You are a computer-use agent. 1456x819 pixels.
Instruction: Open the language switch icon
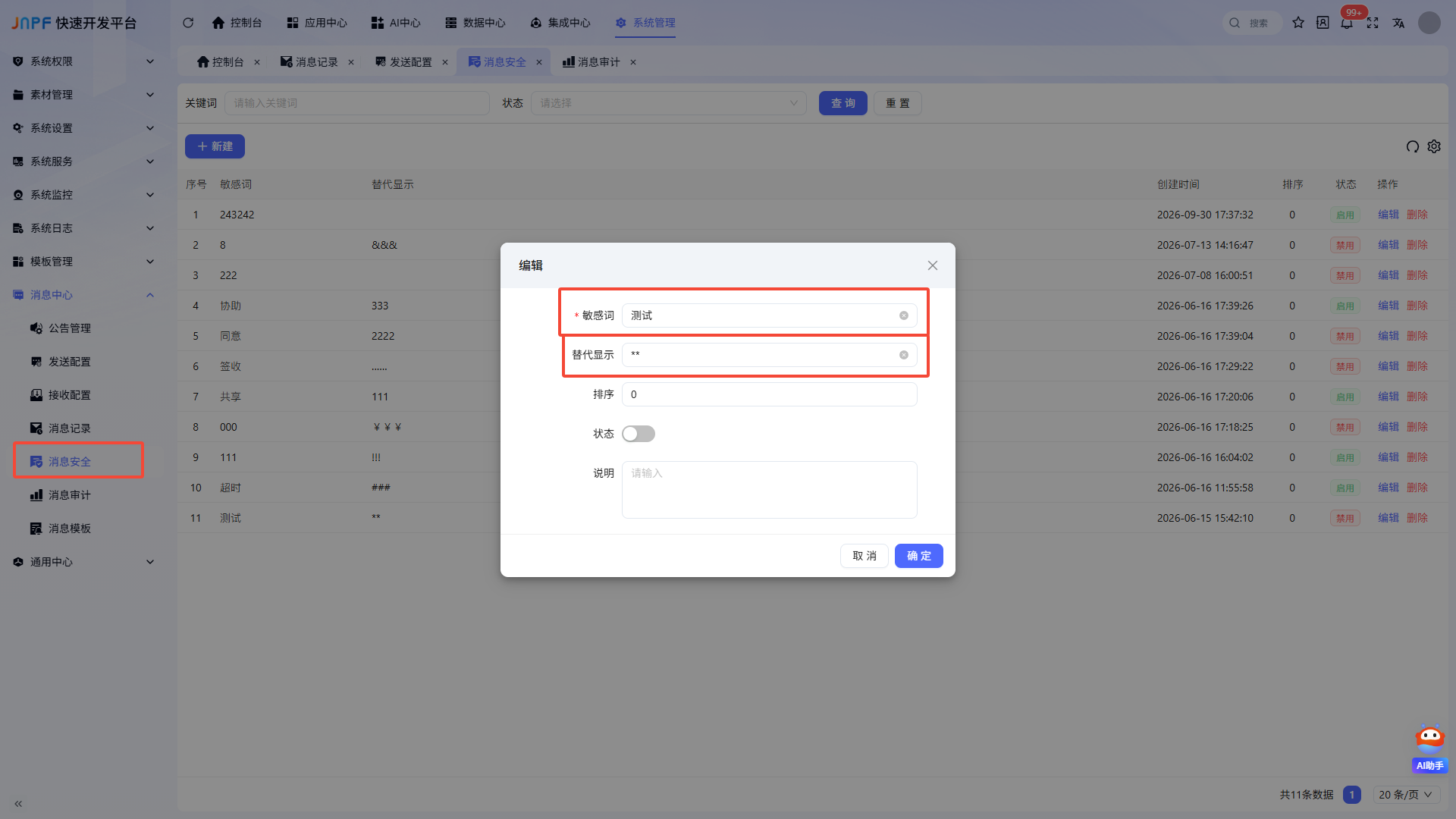(x=1398, y=23)
